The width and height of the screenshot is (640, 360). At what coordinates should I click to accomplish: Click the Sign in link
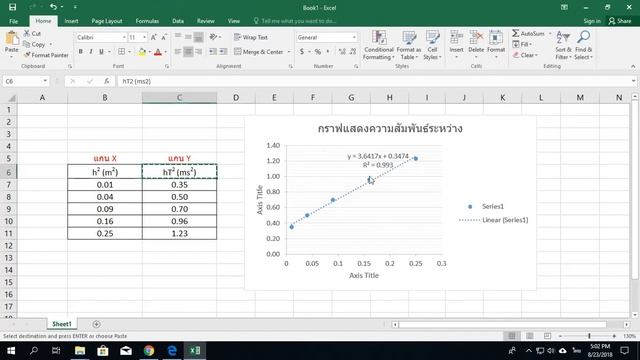592,21
